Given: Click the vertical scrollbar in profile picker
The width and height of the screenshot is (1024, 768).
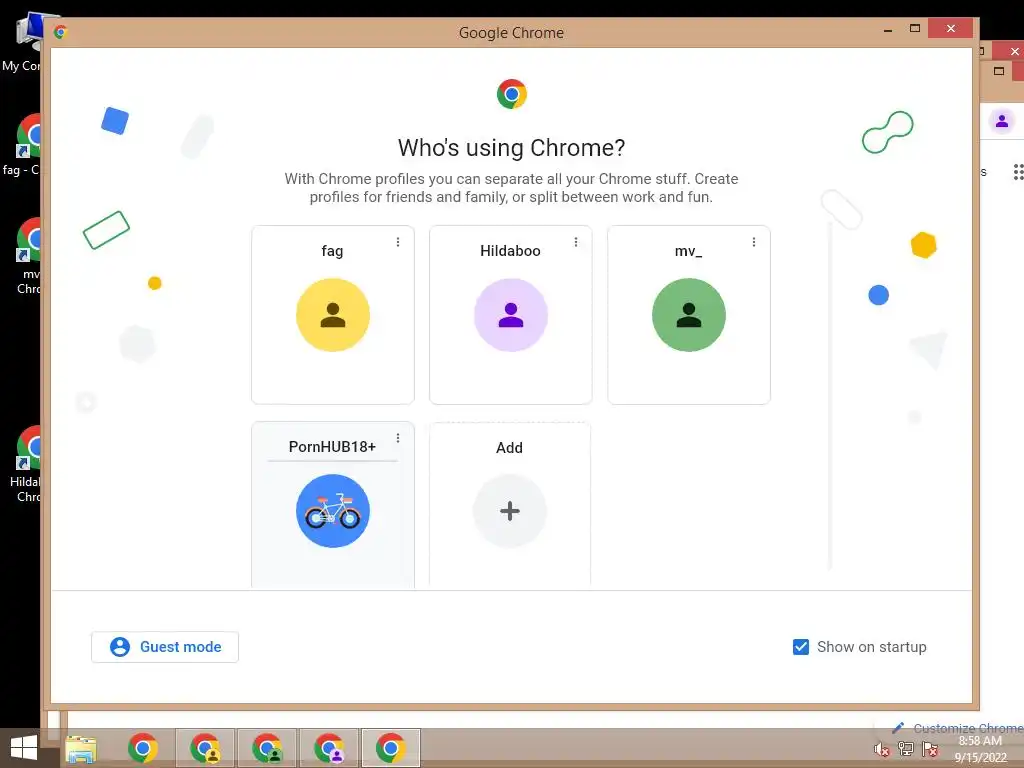Looking at the screenshot, I should pyautogui.click(x=830, y=396).
